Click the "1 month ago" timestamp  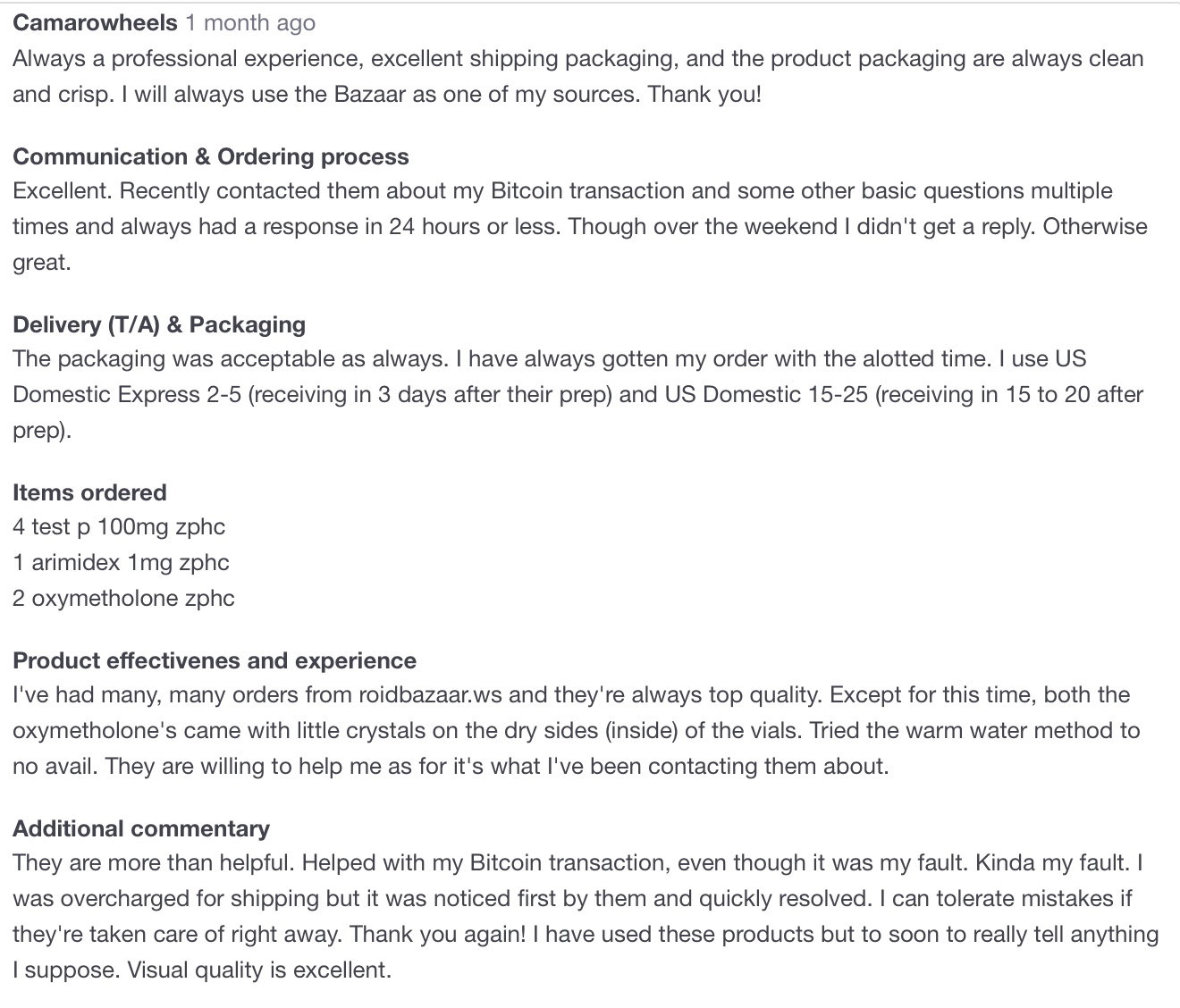(250, 23)
